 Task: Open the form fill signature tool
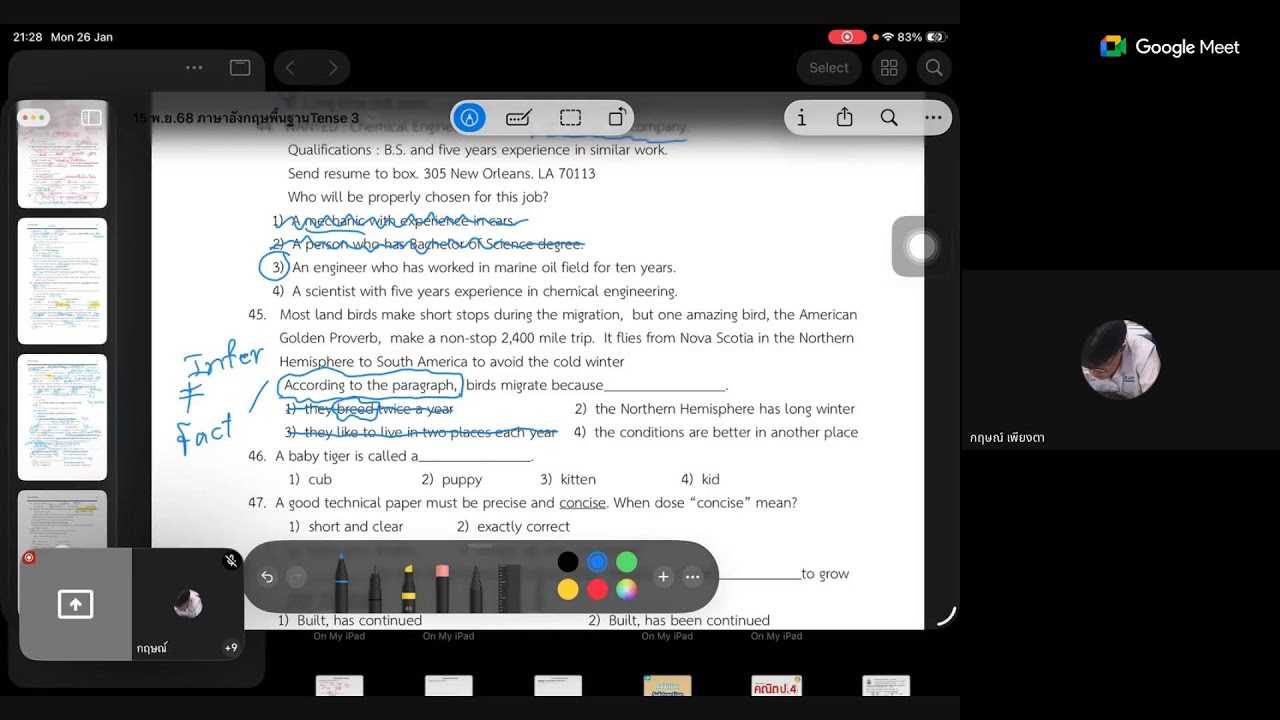(519, 118)
